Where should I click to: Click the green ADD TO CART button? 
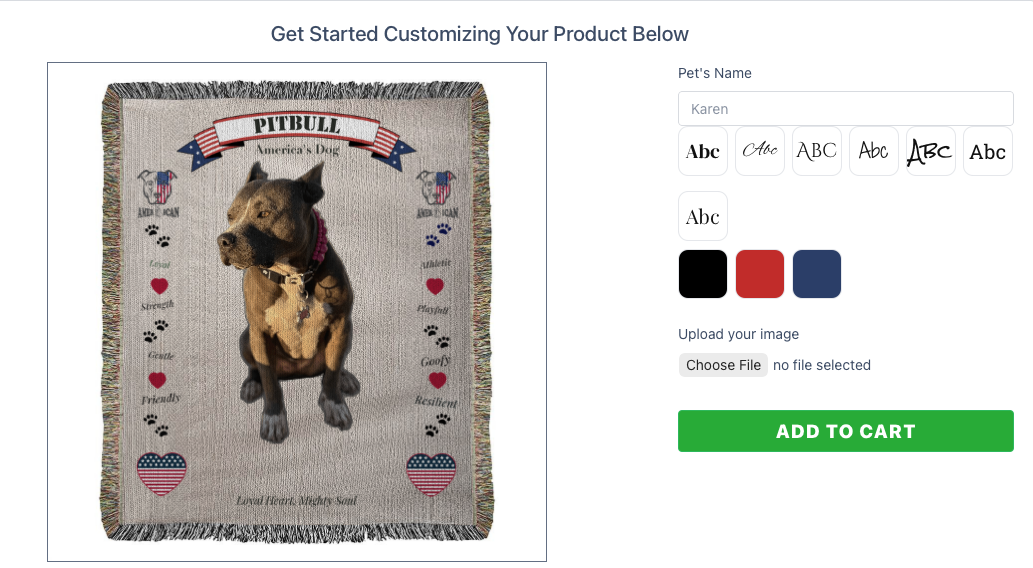pyautogui.click(x=845, y=431)
